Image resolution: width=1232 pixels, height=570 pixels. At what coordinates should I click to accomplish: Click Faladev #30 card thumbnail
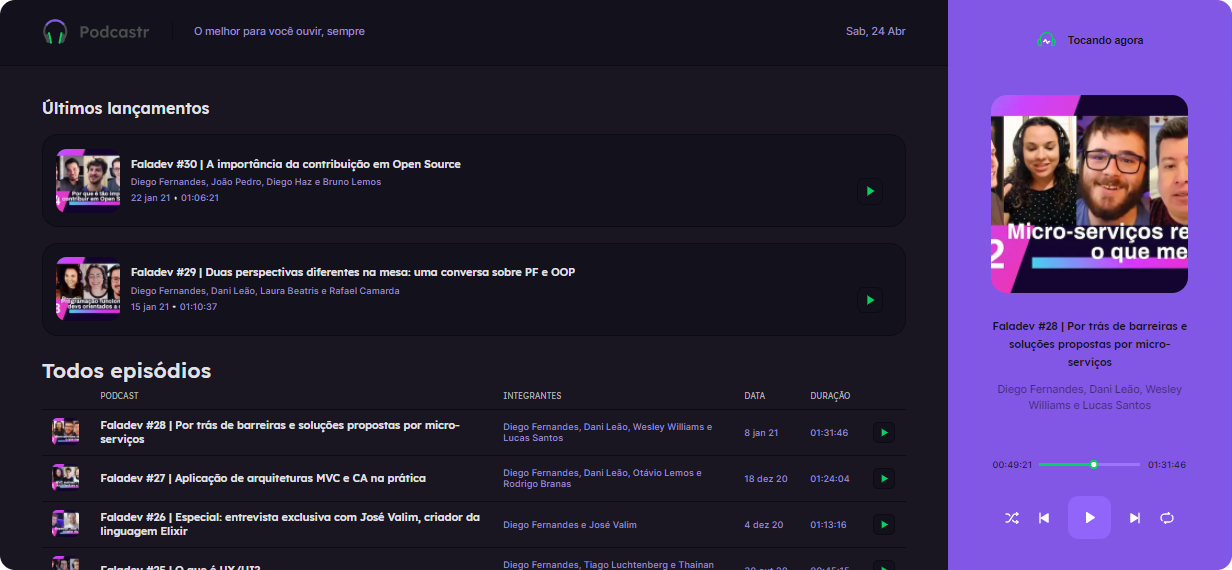tap(88, 180)
